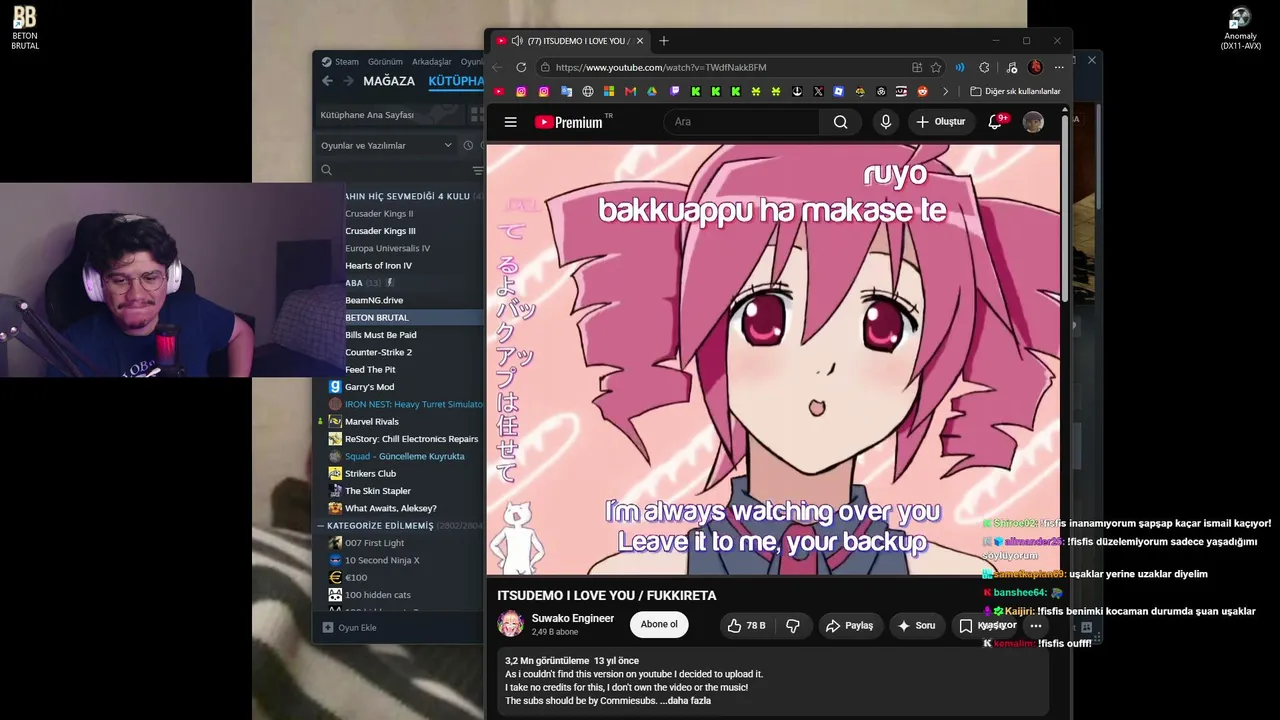The height and width of the screenshot is (720, 1280).
Task: Click the browser address bar URL
Action: pos(661,67)
